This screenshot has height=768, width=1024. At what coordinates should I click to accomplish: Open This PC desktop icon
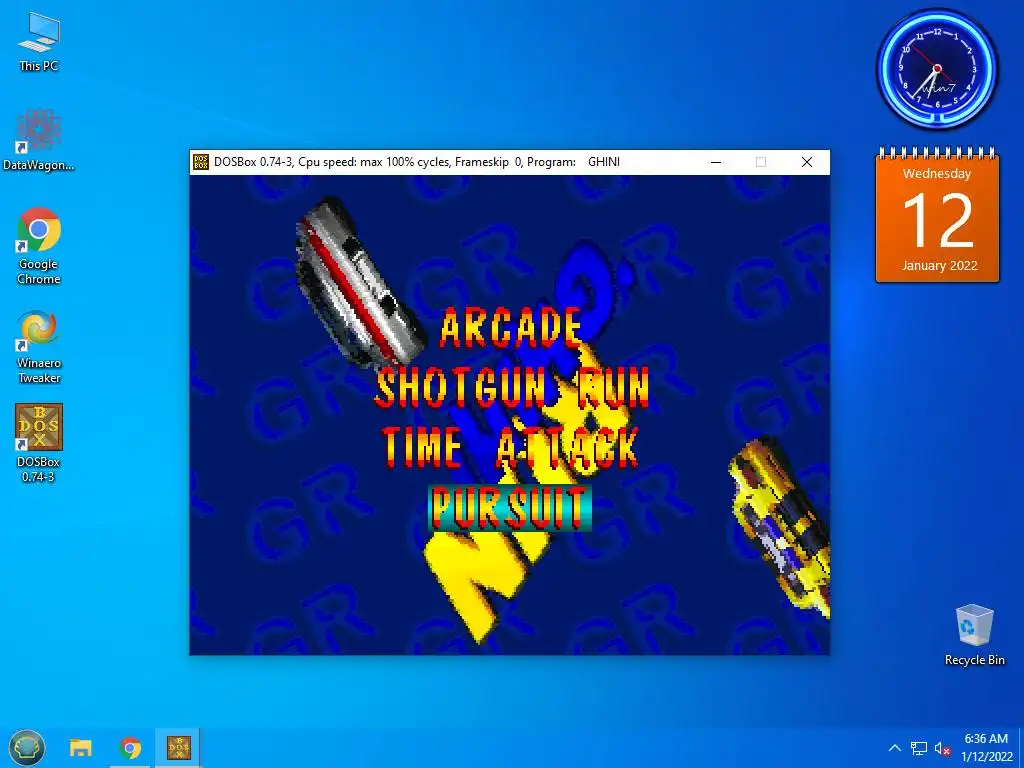[39, 42]
